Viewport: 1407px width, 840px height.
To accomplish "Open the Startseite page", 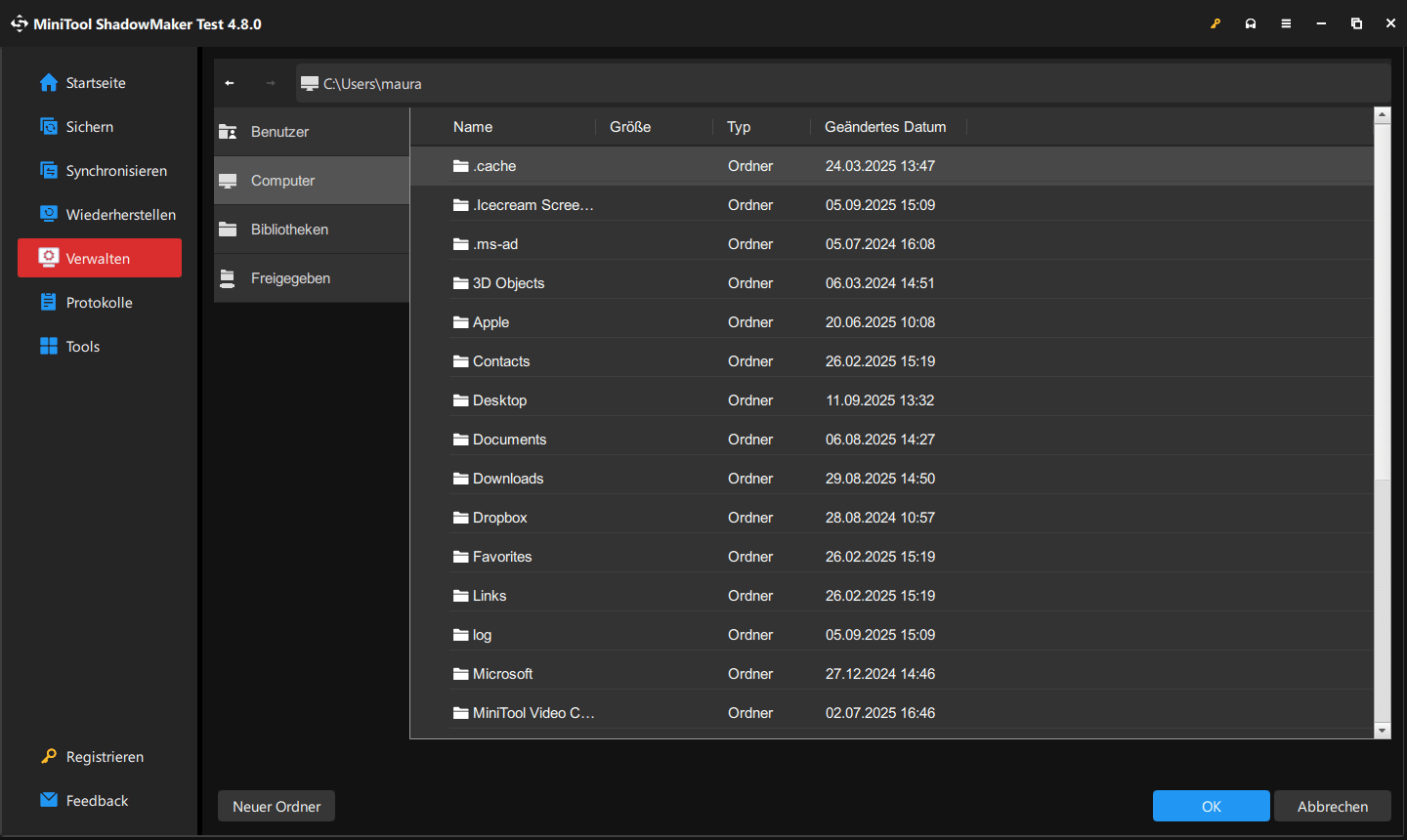I will [x=100, y=83].
